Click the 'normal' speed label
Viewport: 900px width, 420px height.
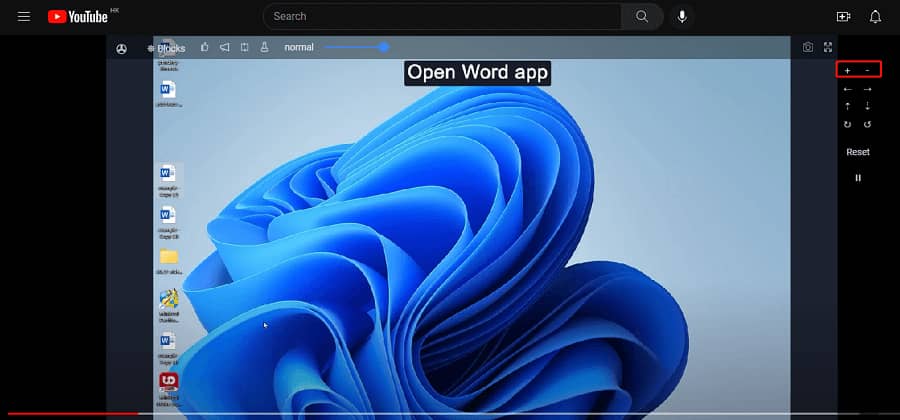(299, 47)
